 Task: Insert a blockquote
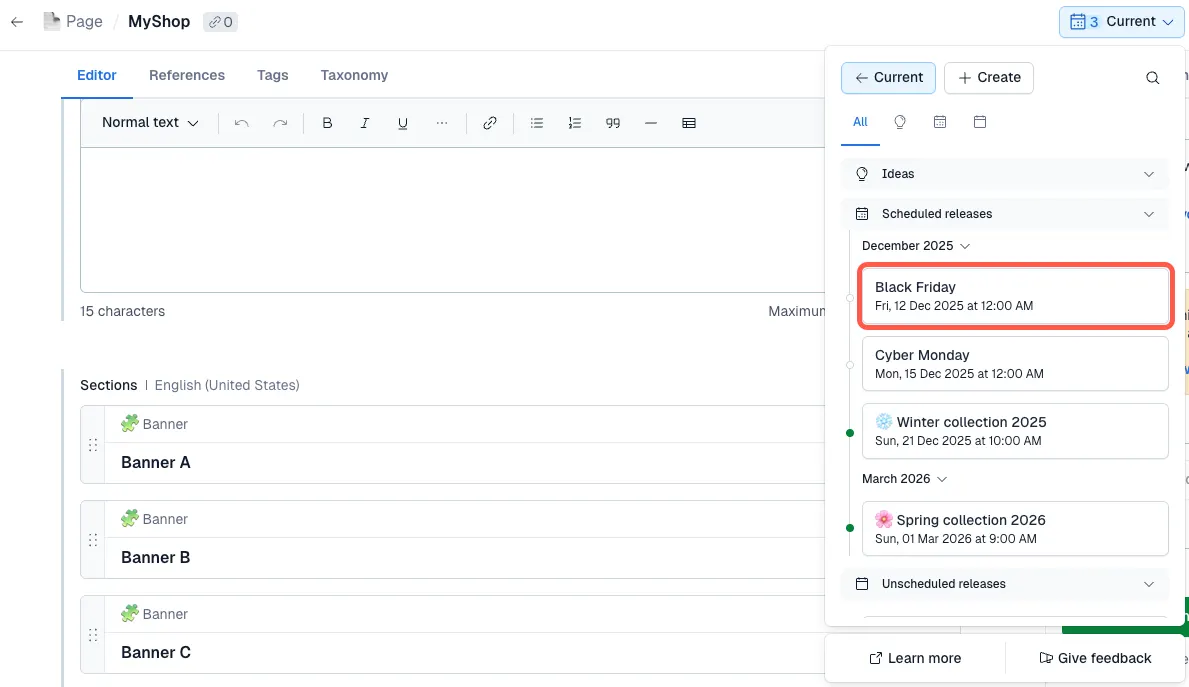613,122
